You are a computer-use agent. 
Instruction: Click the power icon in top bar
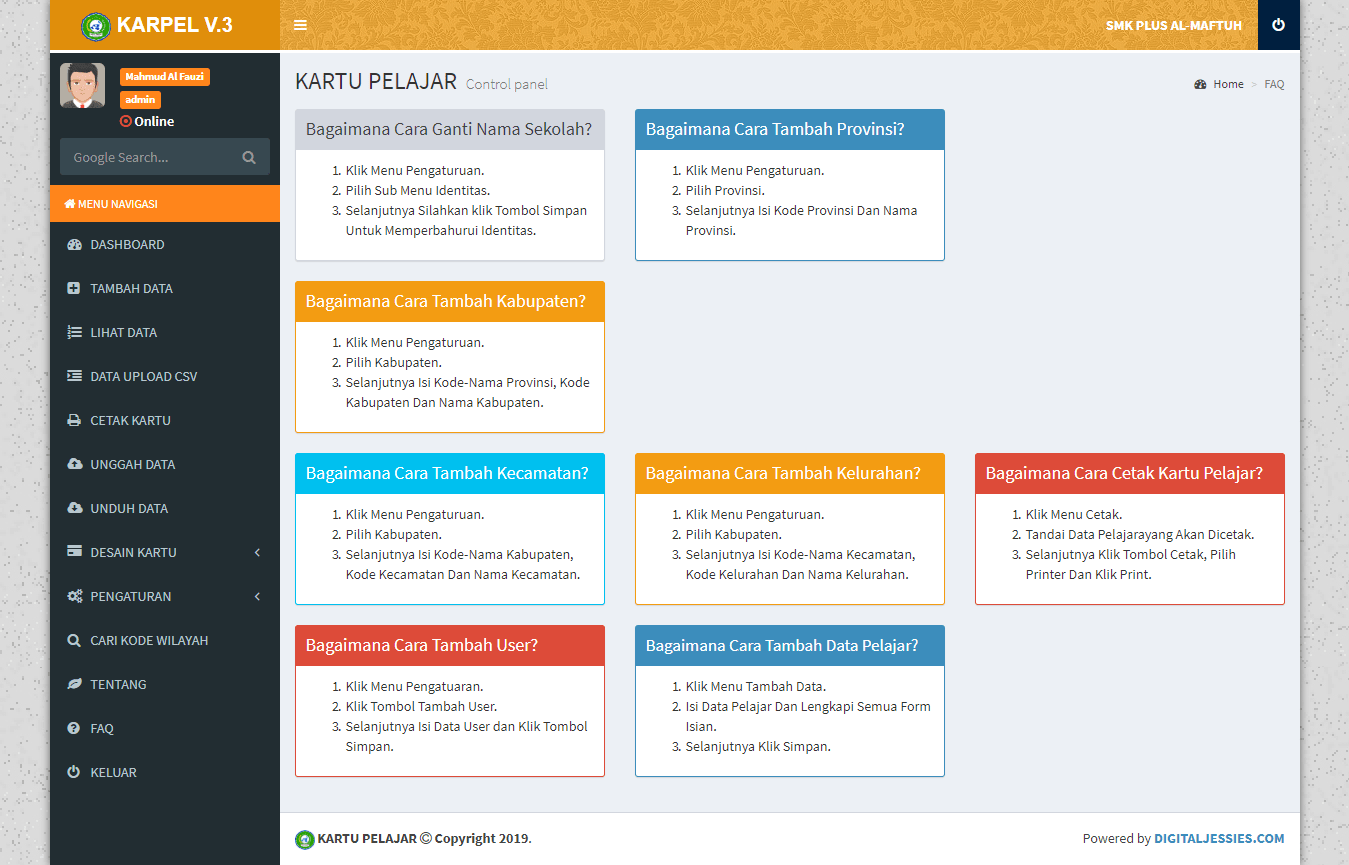coord(1278,25)
